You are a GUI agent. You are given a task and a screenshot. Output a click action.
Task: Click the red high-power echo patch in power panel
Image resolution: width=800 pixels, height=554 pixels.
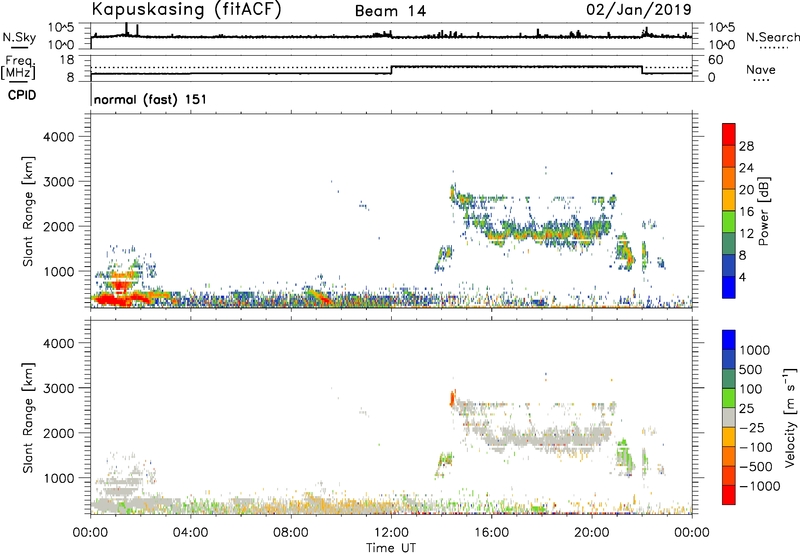click(115, 300)
